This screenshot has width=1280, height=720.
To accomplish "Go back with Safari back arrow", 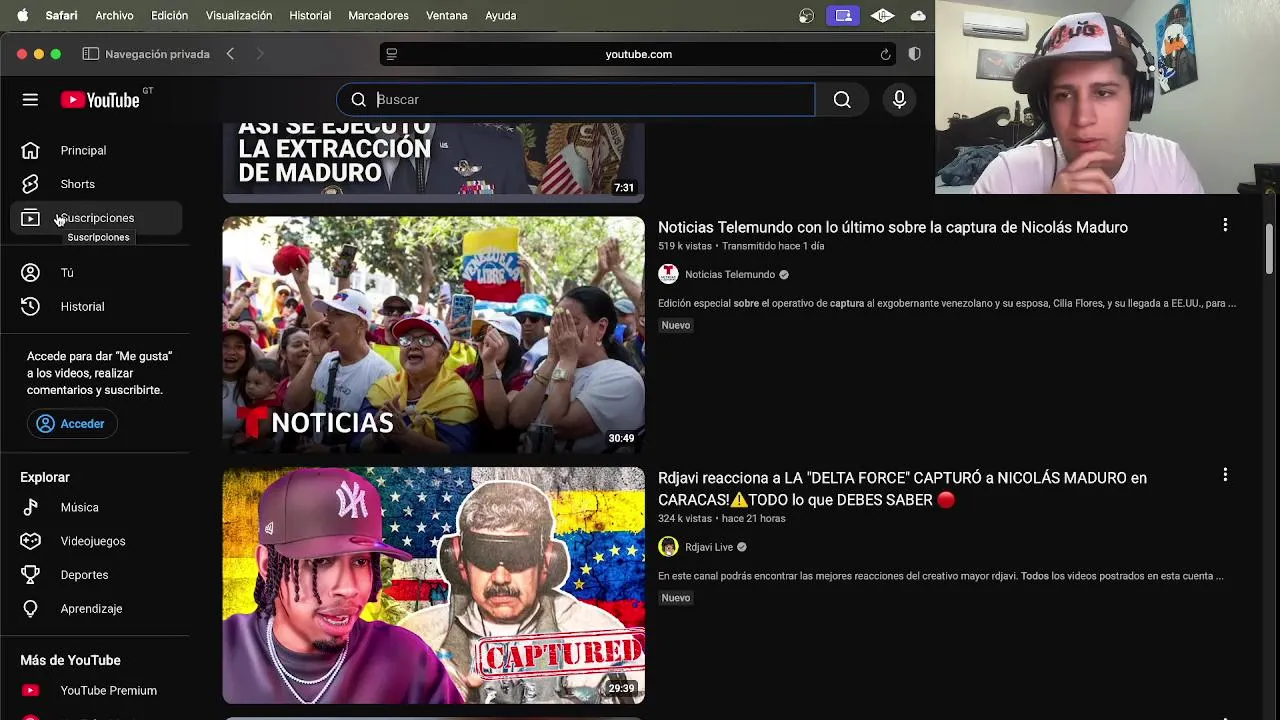I will coord(230,54).
